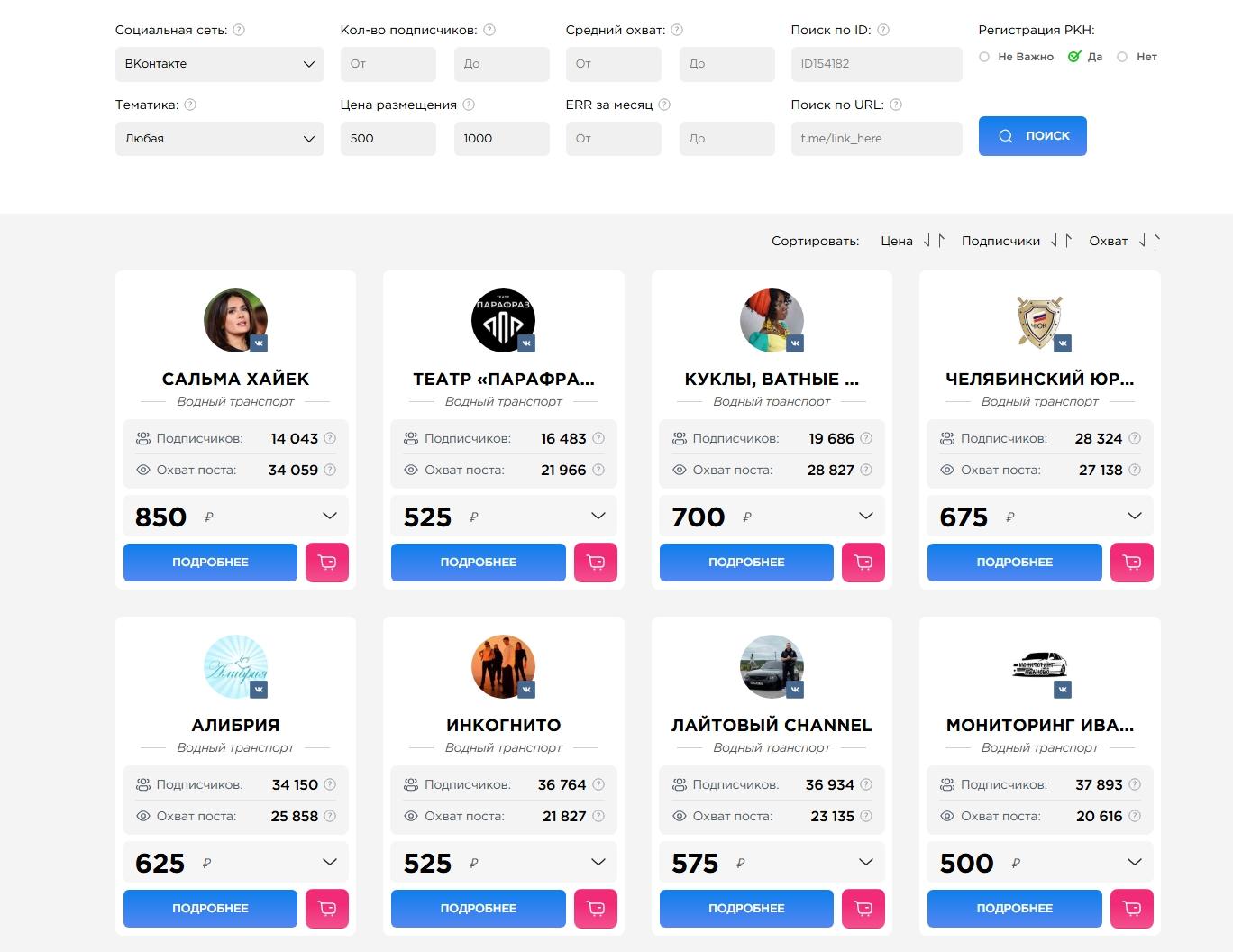Expand price options for Театр «Парафраз» card
1233x952 pixels.
pyautogui.click(x=598, y=516)
